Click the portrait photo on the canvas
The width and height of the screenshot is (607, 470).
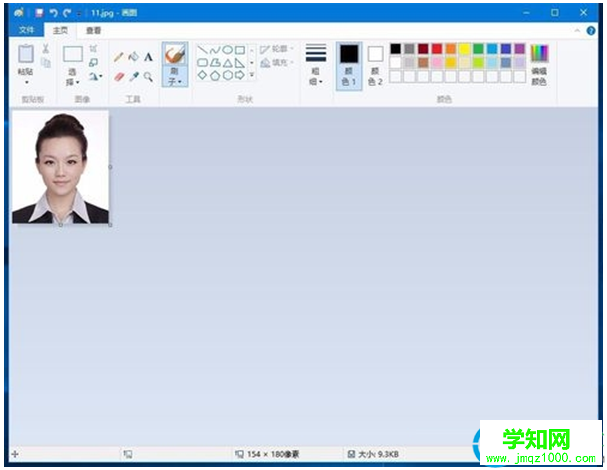(x=60, y=167)
